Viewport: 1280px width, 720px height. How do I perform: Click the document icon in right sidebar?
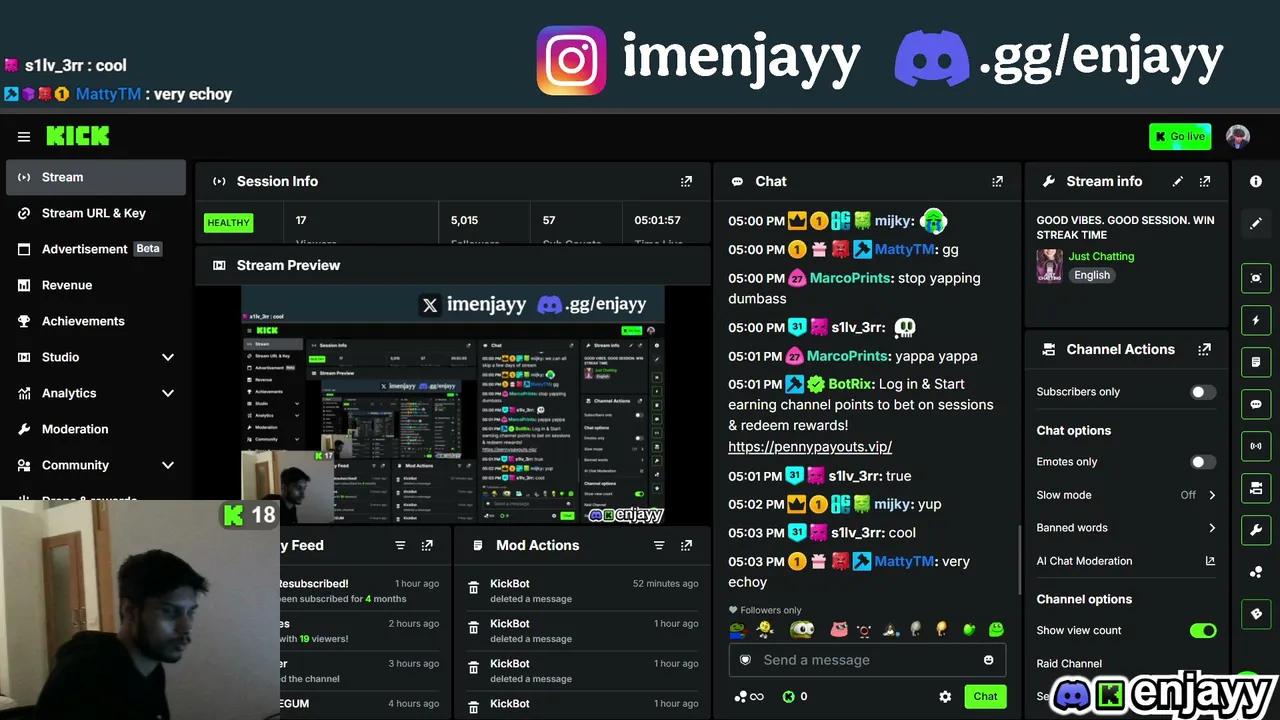(1256, 362)
